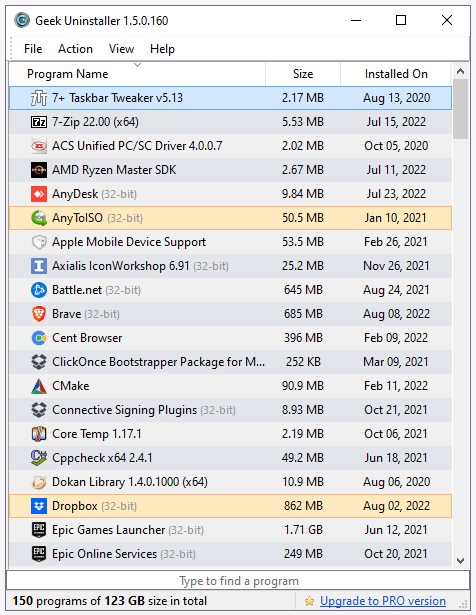
Task: Click the Nov 26, 2021 install date
Action: click(x=396, y=266)
